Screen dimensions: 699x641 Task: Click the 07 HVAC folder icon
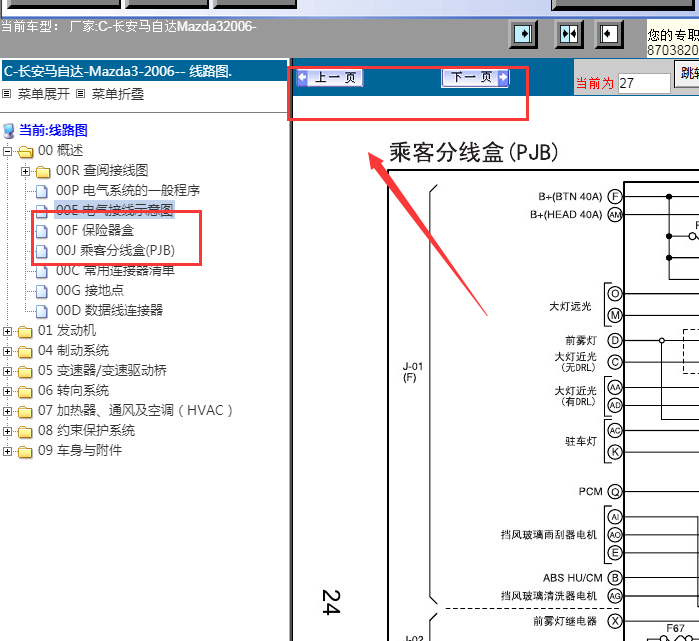point(25,411)
